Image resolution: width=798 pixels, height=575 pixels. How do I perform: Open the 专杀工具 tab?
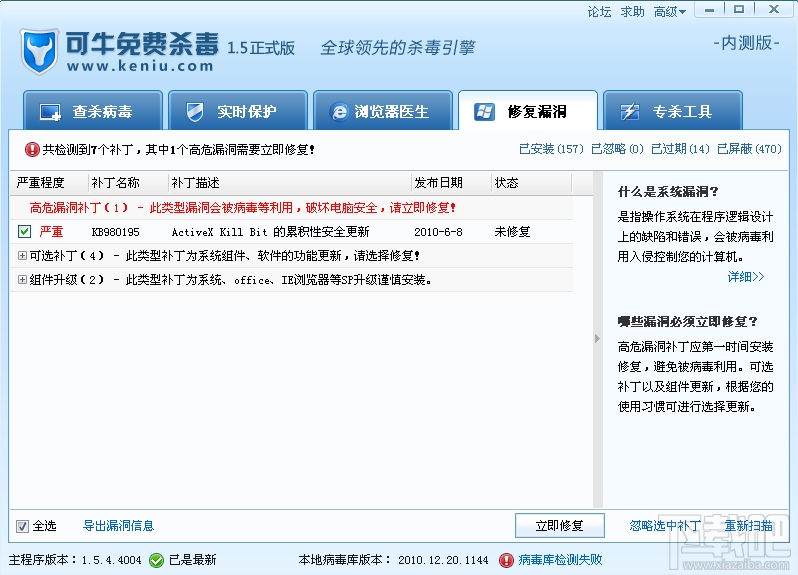[673, 110]
